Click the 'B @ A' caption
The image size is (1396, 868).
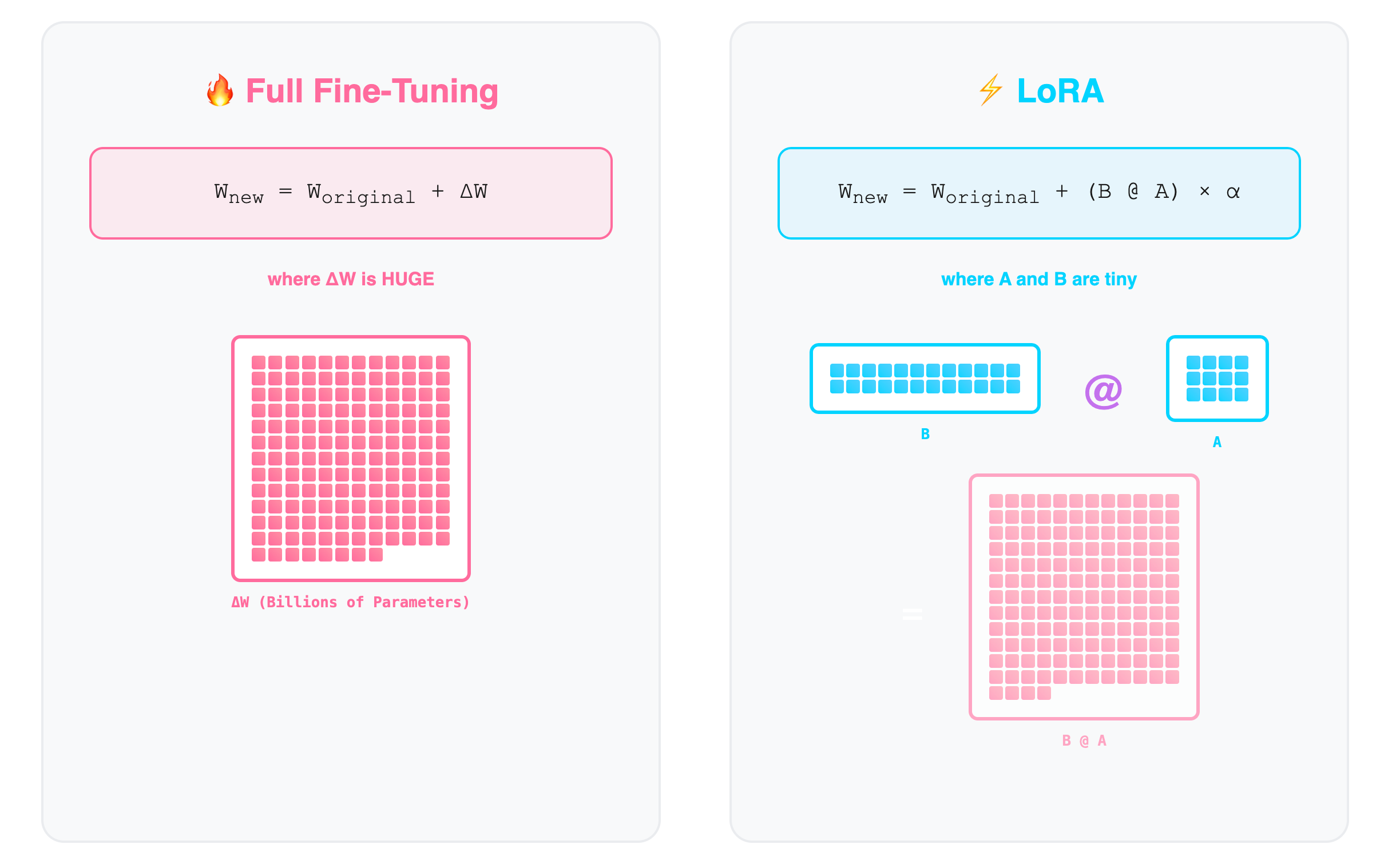(x=1084, y=741)
